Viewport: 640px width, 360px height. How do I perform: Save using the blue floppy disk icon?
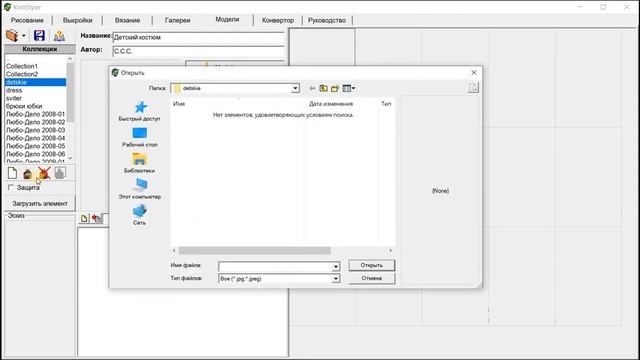click(x=39, y=36)
